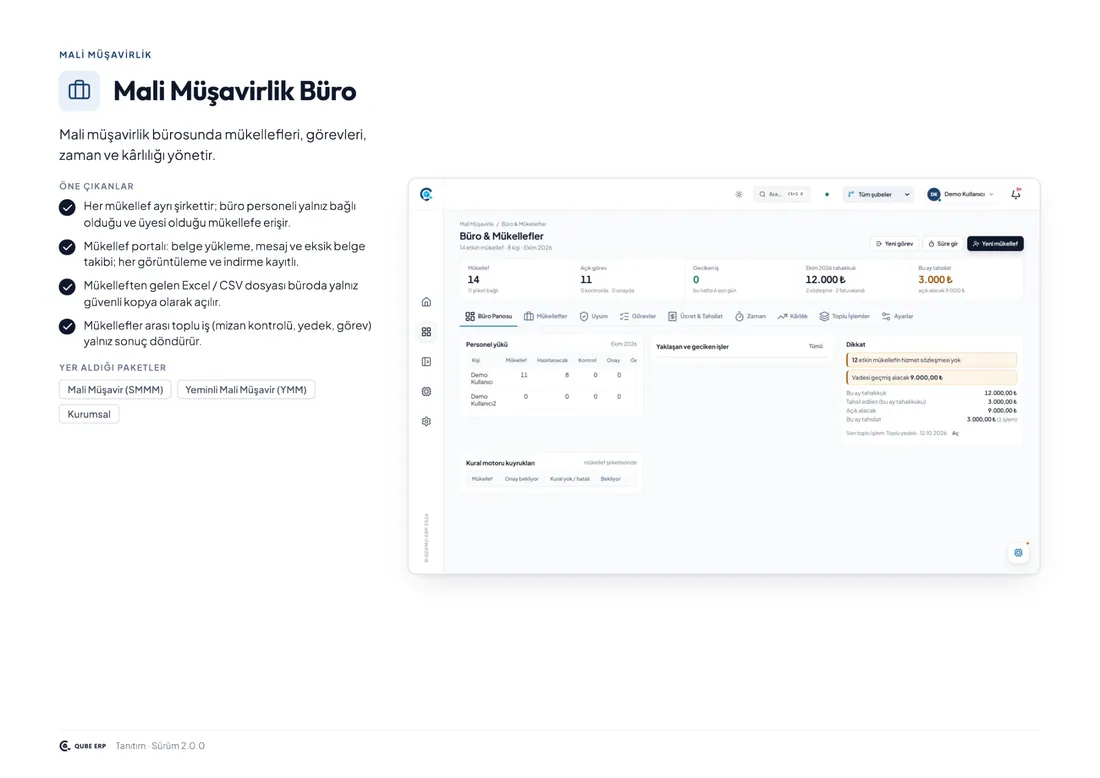
Task: Open the Kârlılık tab
Action: point(793,316)
